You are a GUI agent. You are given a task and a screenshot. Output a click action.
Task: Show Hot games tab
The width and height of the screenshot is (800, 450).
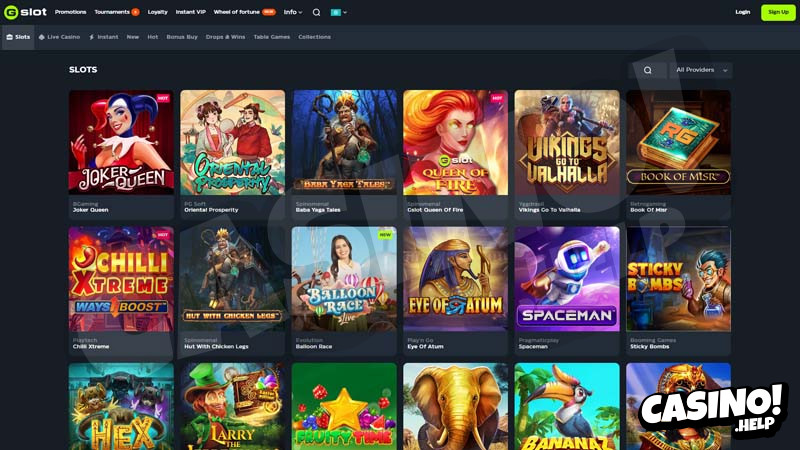[x=153, y=37]
